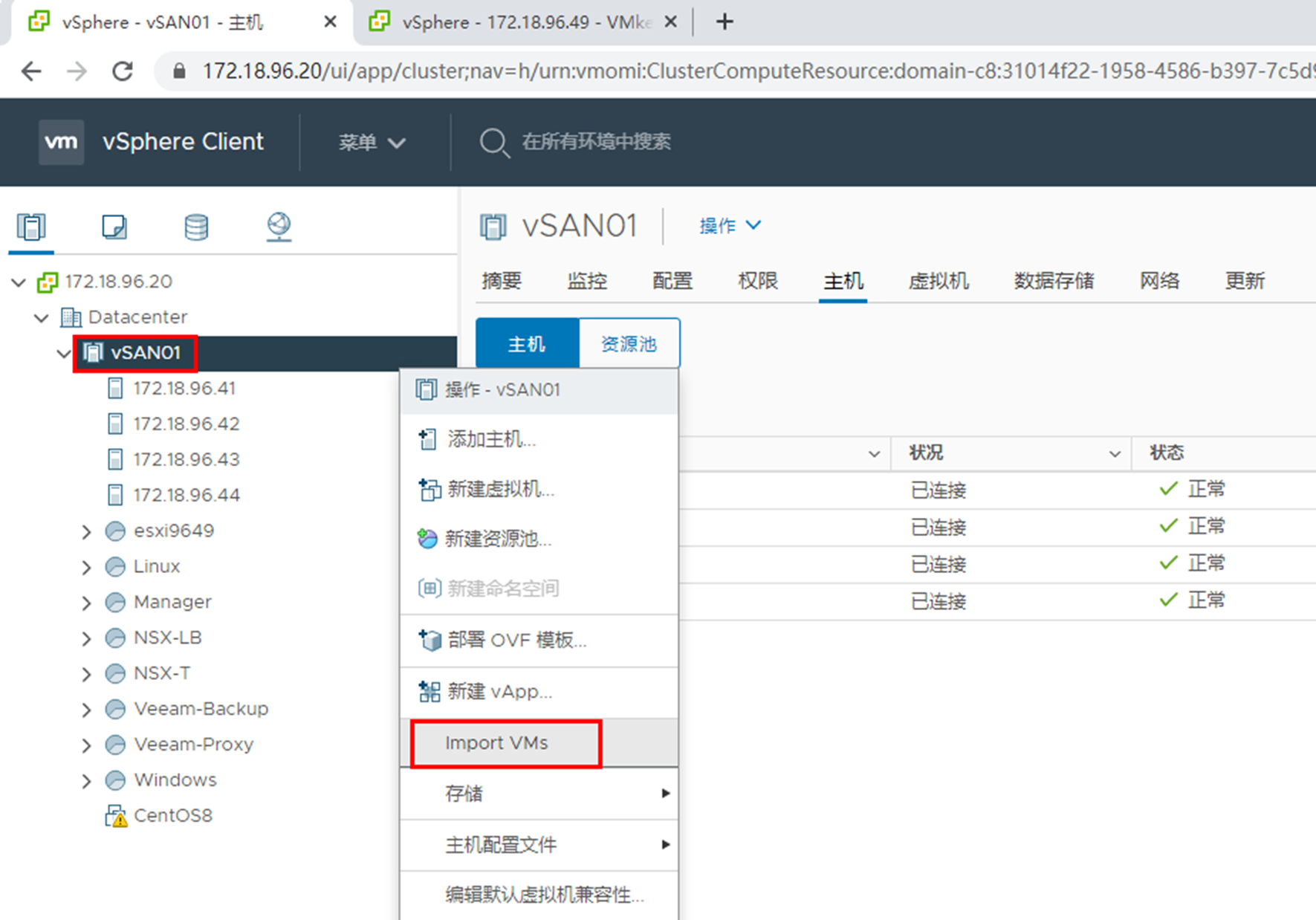Click the site security lock icon
This screenshot has width=1316, height=920.
point(178,71)
